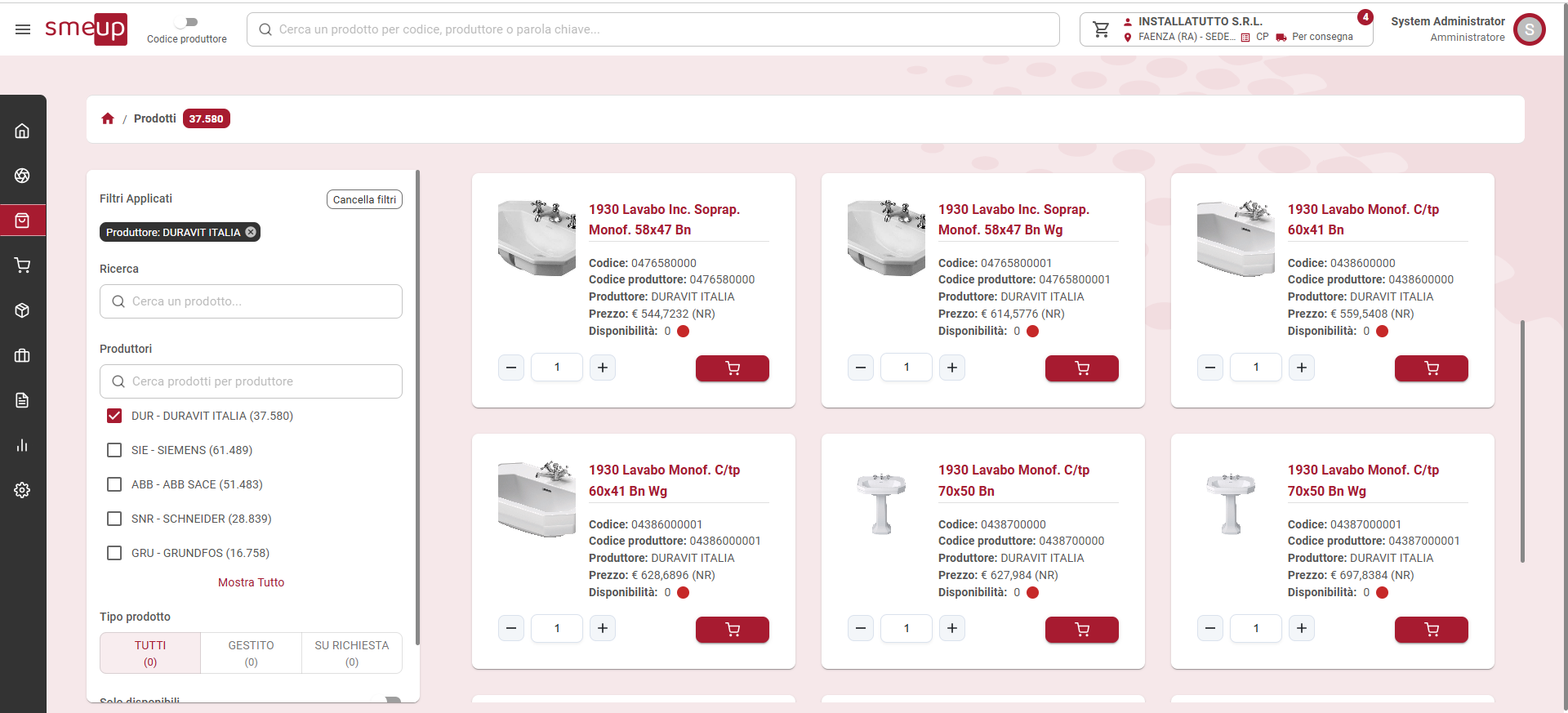Open the documents sidebar item
This screenshot has width=1568, height=713.
22,400
